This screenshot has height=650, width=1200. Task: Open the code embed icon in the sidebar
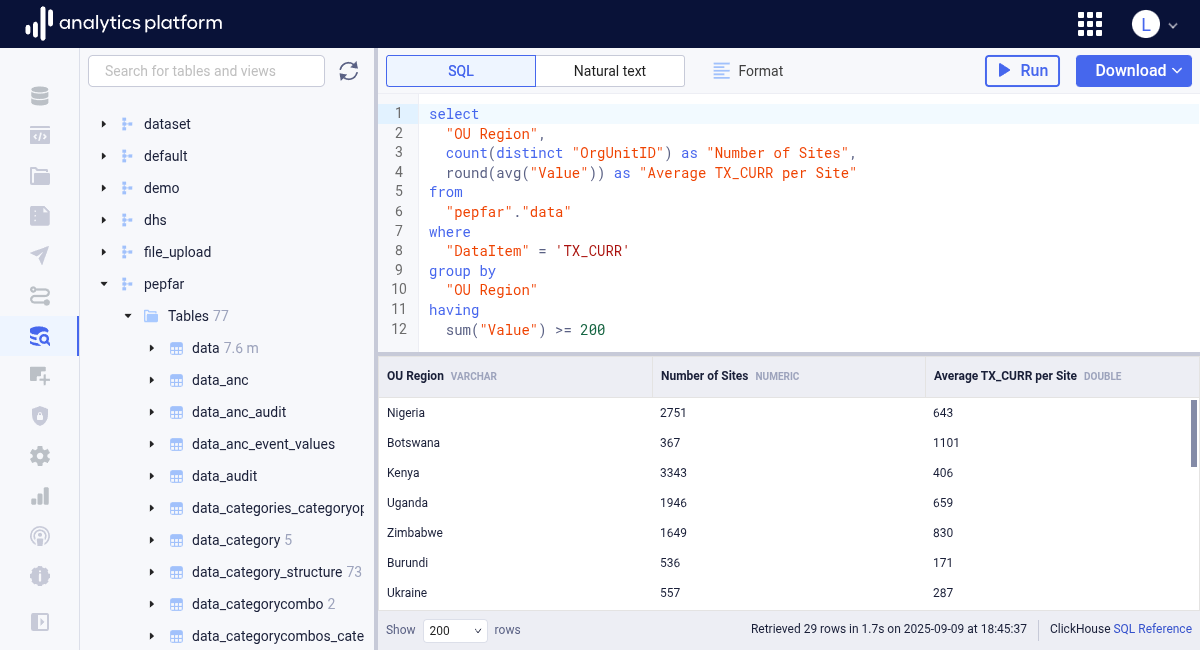pos(39,136)
